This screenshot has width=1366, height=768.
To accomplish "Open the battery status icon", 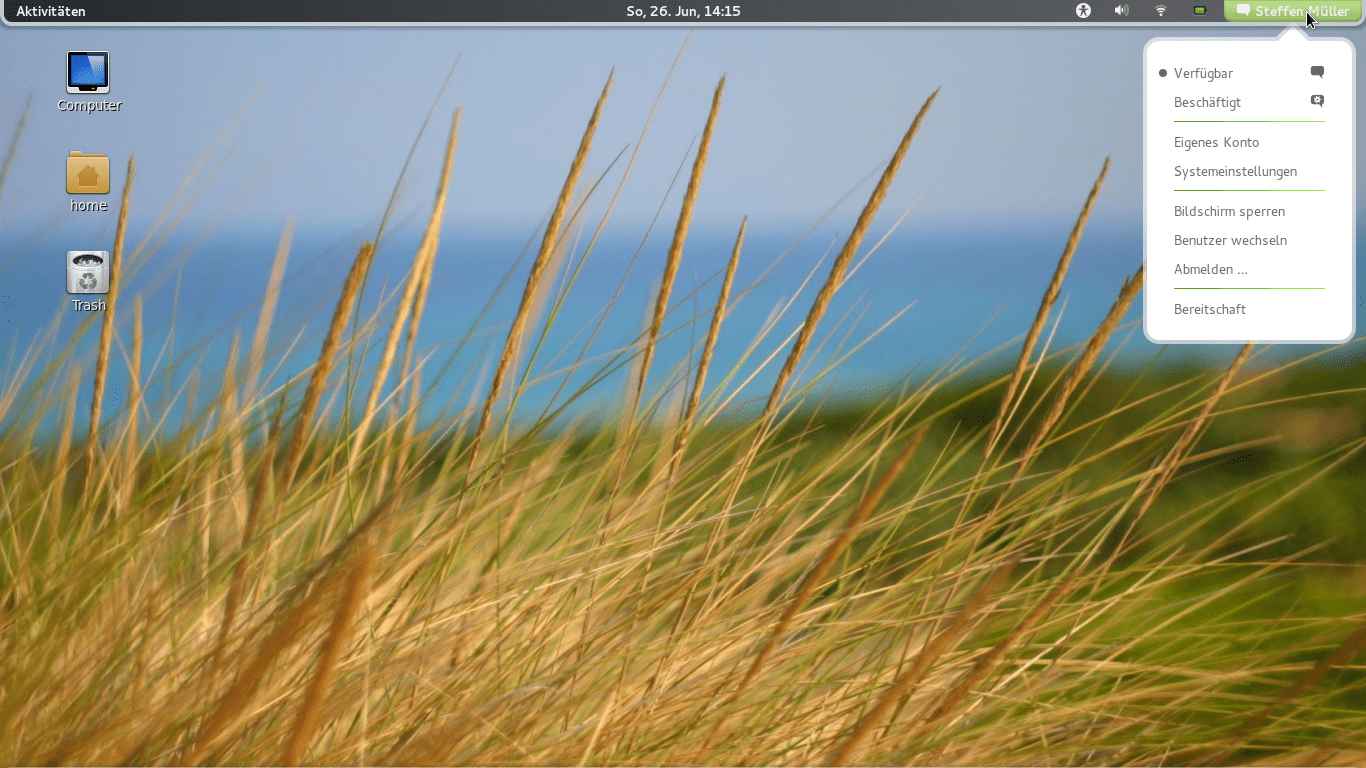I will (1200, 11).
